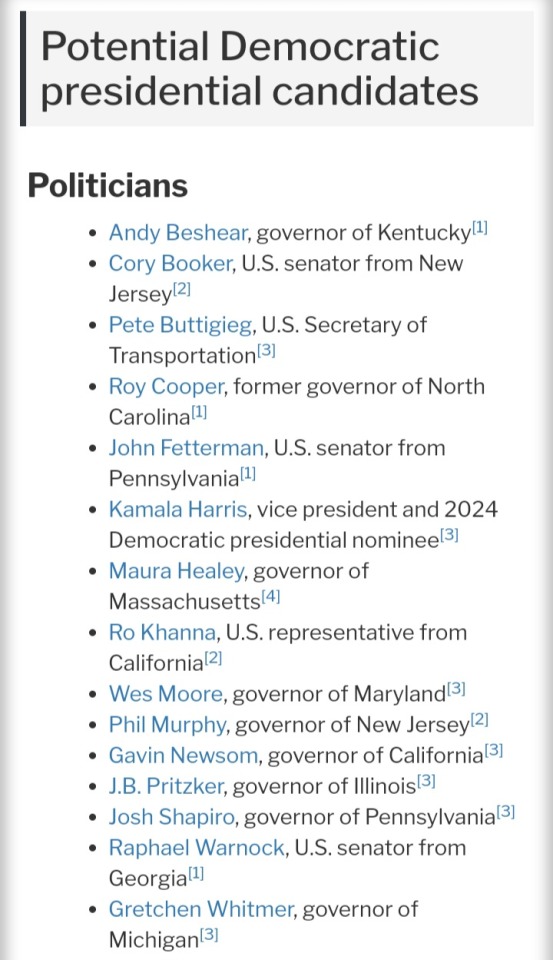The height and width of the screenshot is (960, 553).
Task: Follow the Pete Buttigieg link
Action: pos(181,324)
